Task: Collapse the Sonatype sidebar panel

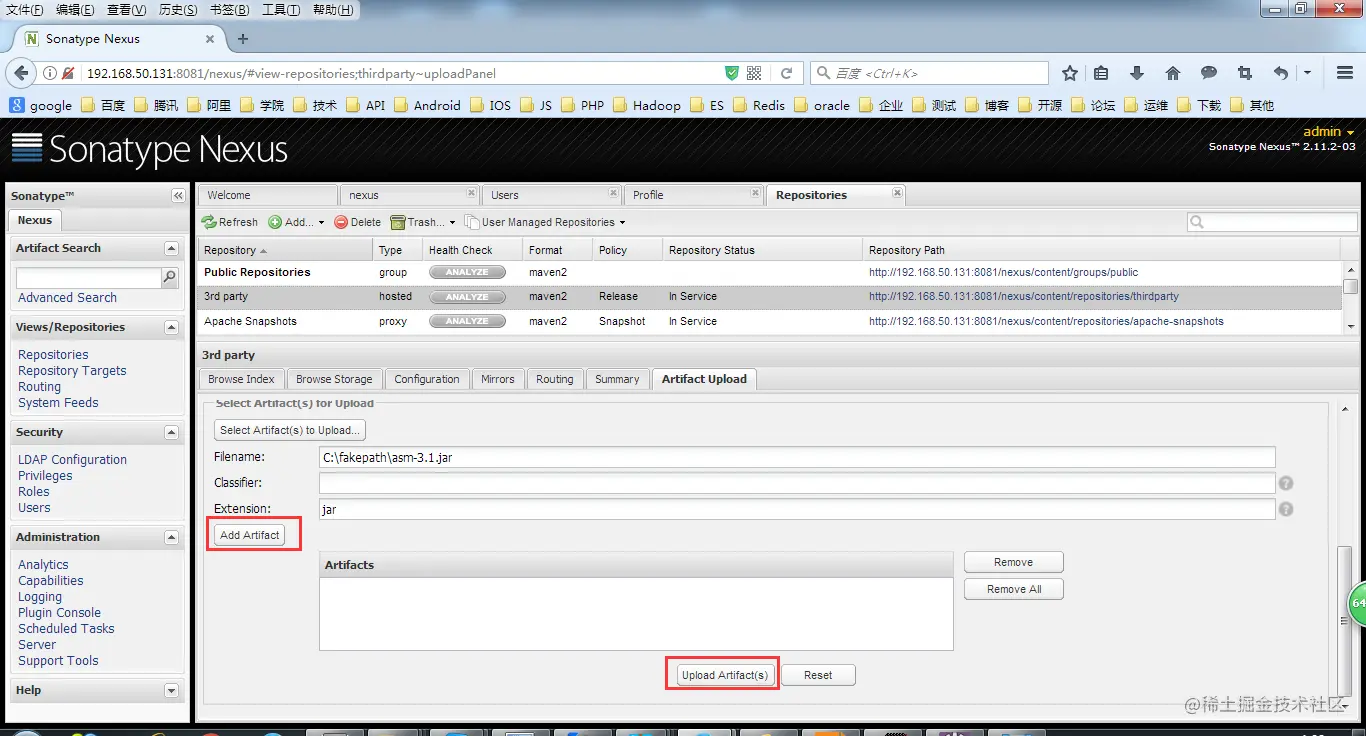Action: 178,196
